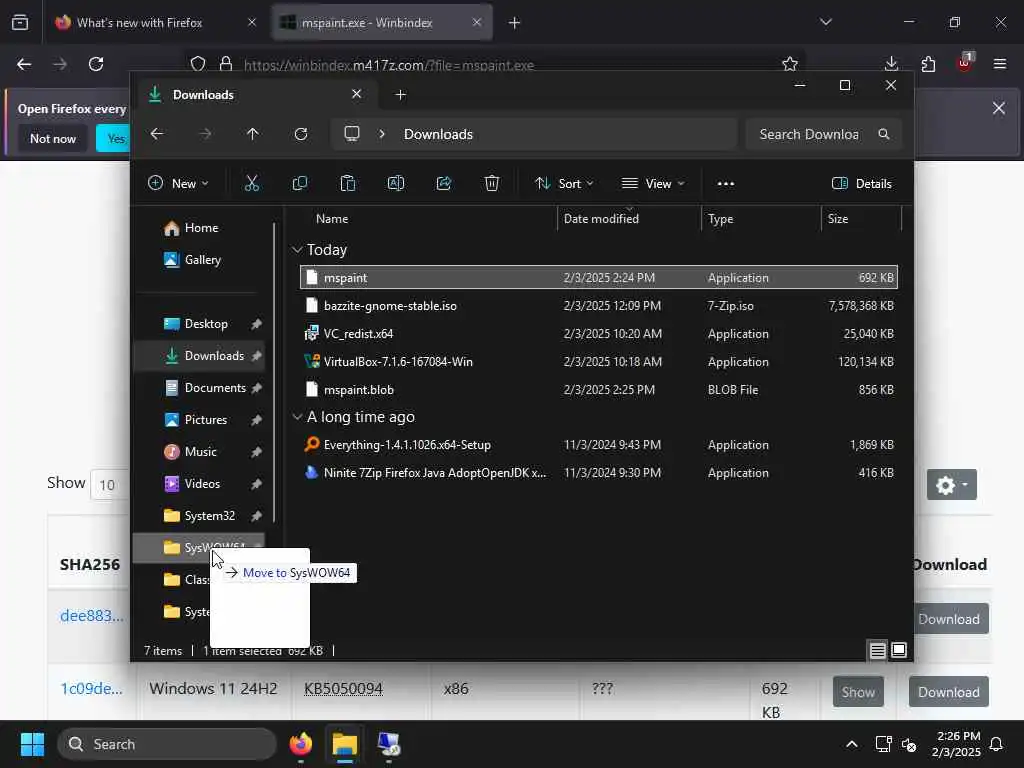
Task: Click the Cut icon in Explorer toolbar
Action: 251,184
